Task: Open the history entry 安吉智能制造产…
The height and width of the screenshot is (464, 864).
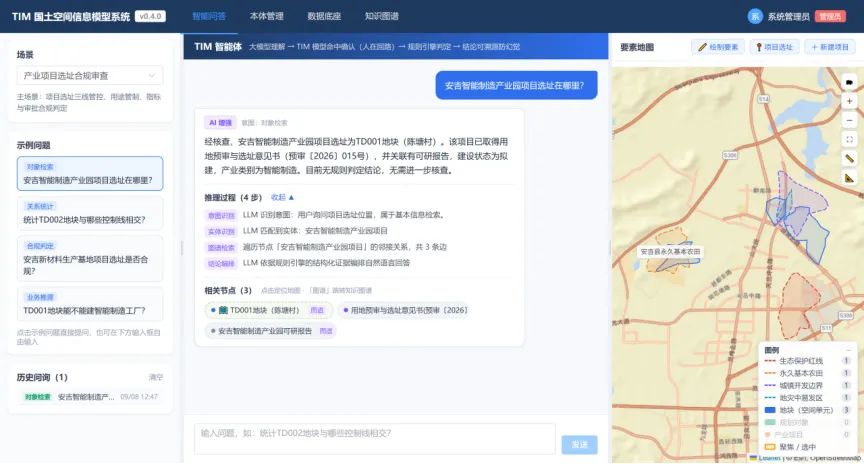Action: click(x=91, y=397)
